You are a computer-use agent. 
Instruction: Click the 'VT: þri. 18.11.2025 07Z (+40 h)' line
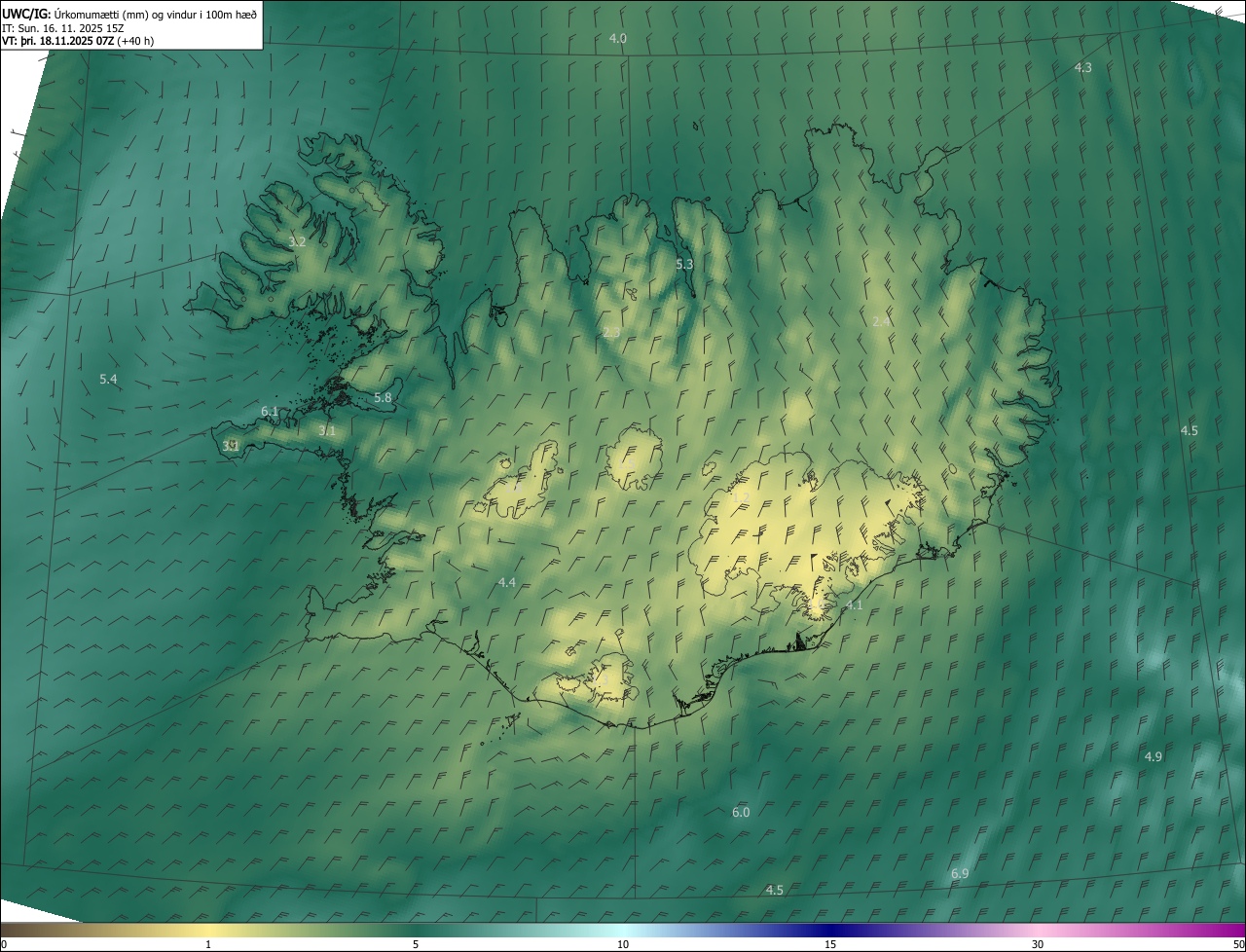[x=78, y=41]
